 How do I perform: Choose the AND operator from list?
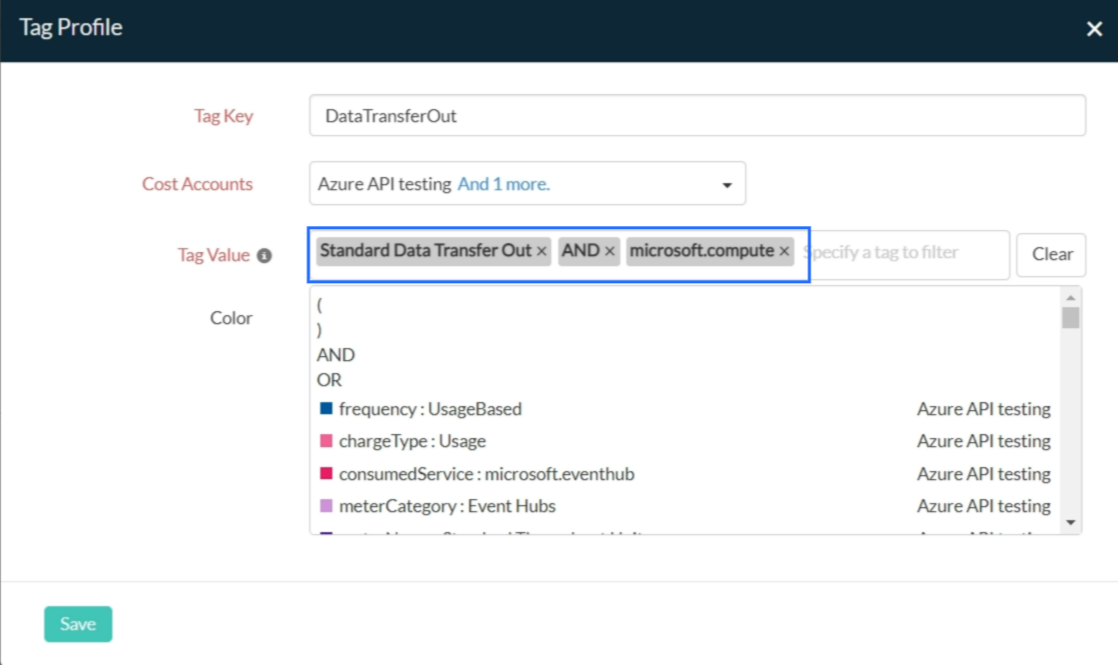coord(336,355)
